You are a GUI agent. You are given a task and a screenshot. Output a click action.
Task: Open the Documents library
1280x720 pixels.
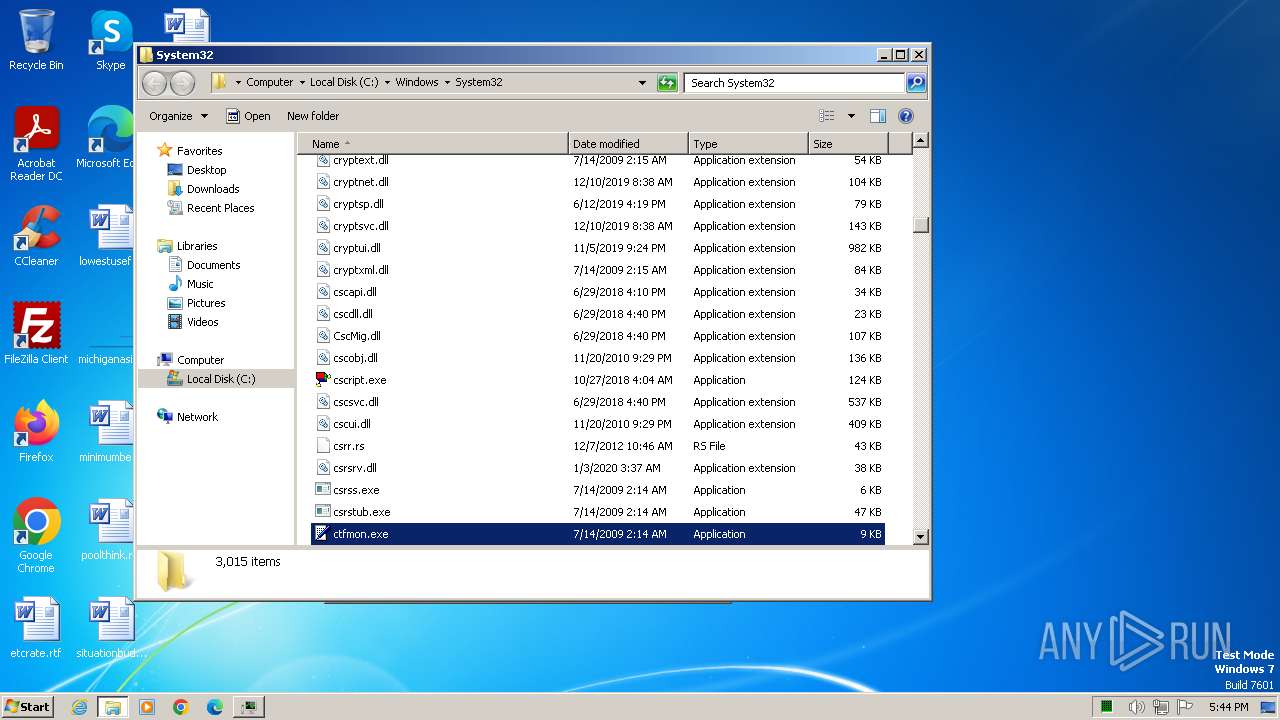click(x=213, y=265)
